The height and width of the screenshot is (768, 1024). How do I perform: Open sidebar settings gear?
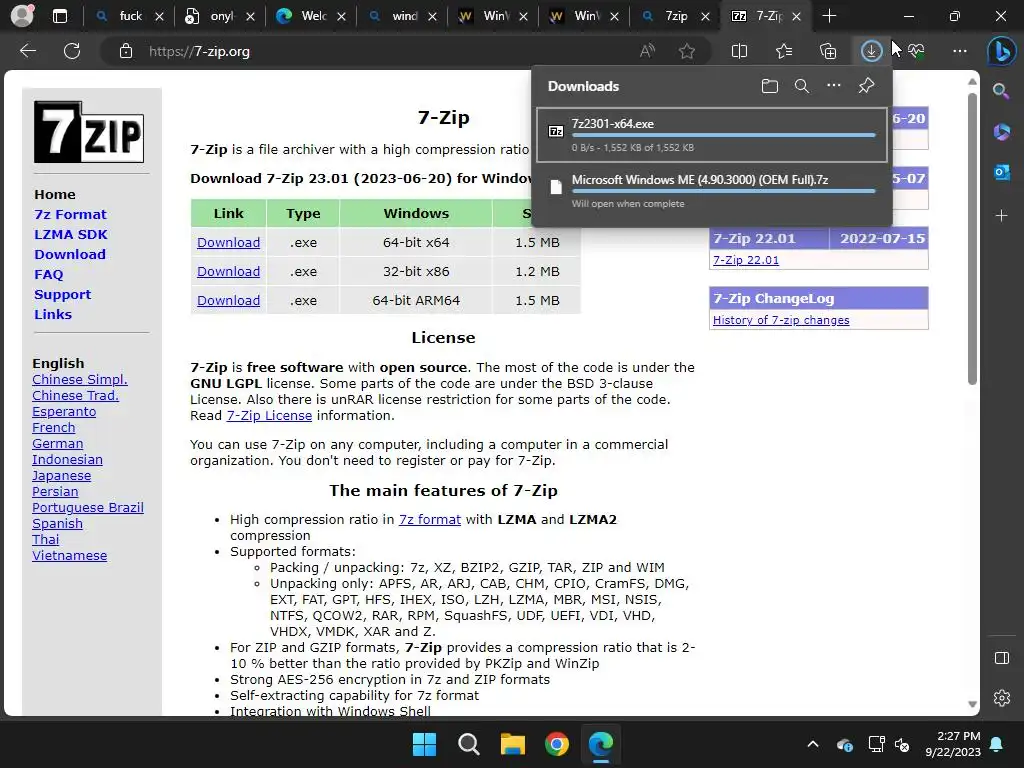(x=1001, y=697)
